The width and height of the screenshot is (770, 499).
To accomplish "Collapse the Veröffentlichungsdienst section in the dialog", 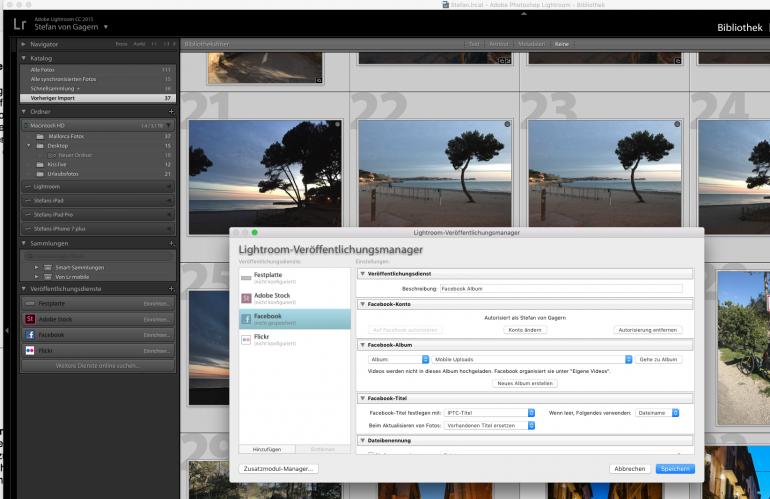I will coord(362,274).
